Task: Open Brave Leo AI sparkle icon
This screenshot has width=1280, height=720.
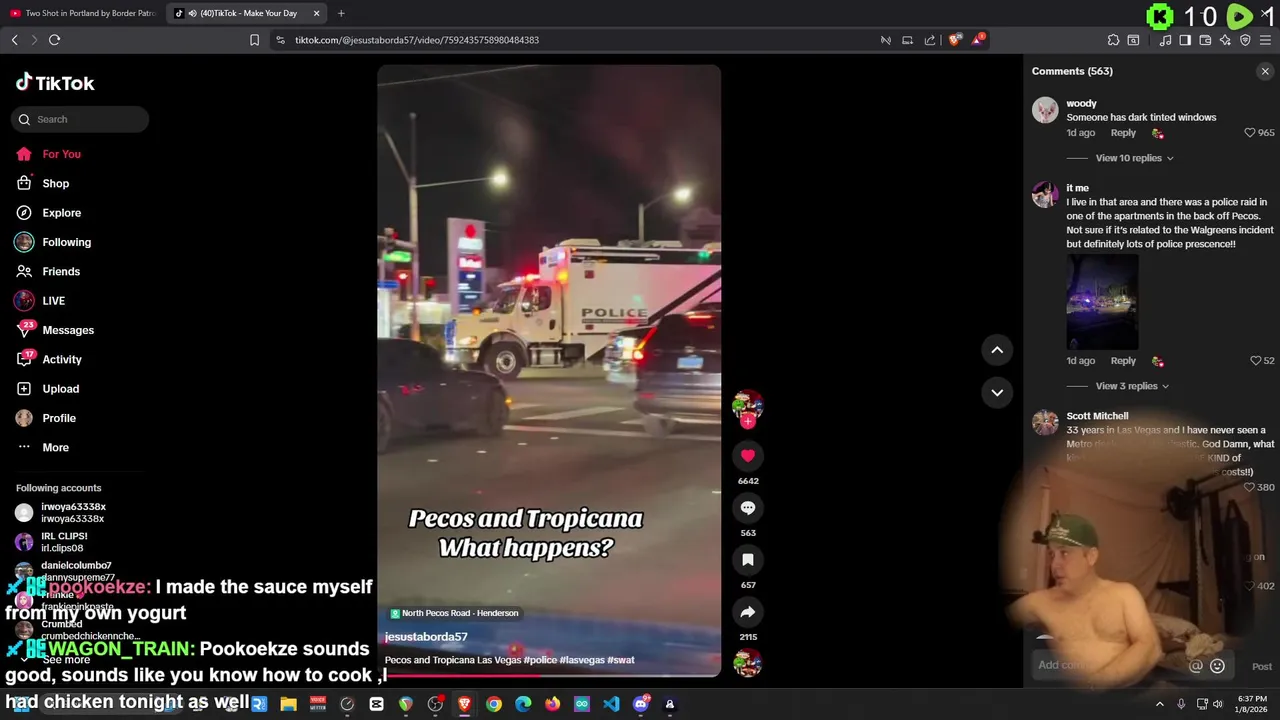Action: point(1225,40)
